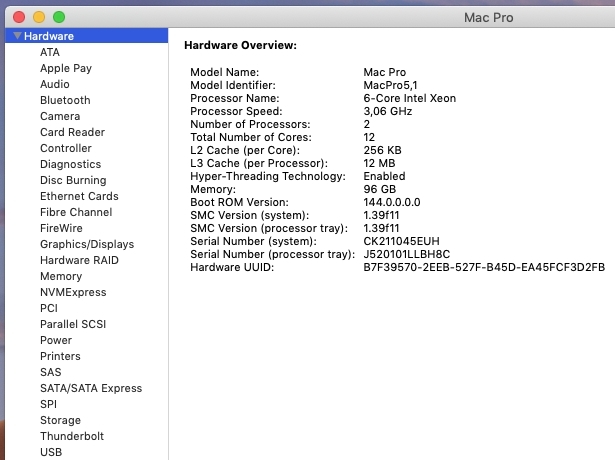Zoom the window with the green button
Screen dimensions: 615x460
59,17
